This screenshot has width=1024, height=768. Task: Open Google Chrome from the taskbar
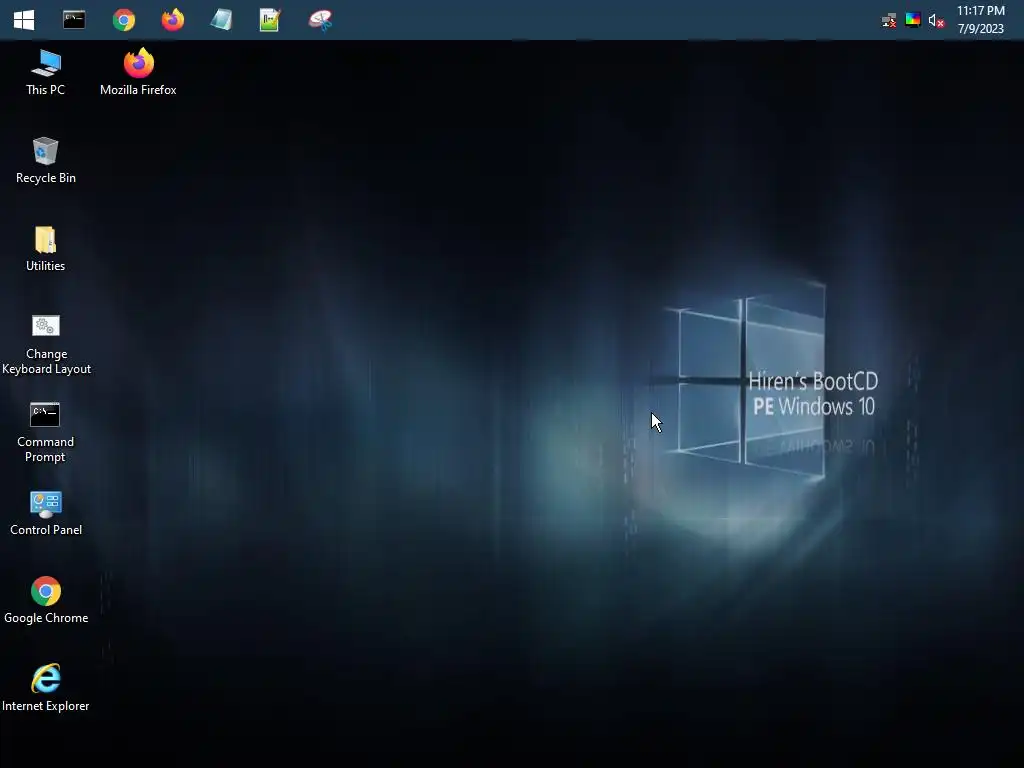point(123,20)
